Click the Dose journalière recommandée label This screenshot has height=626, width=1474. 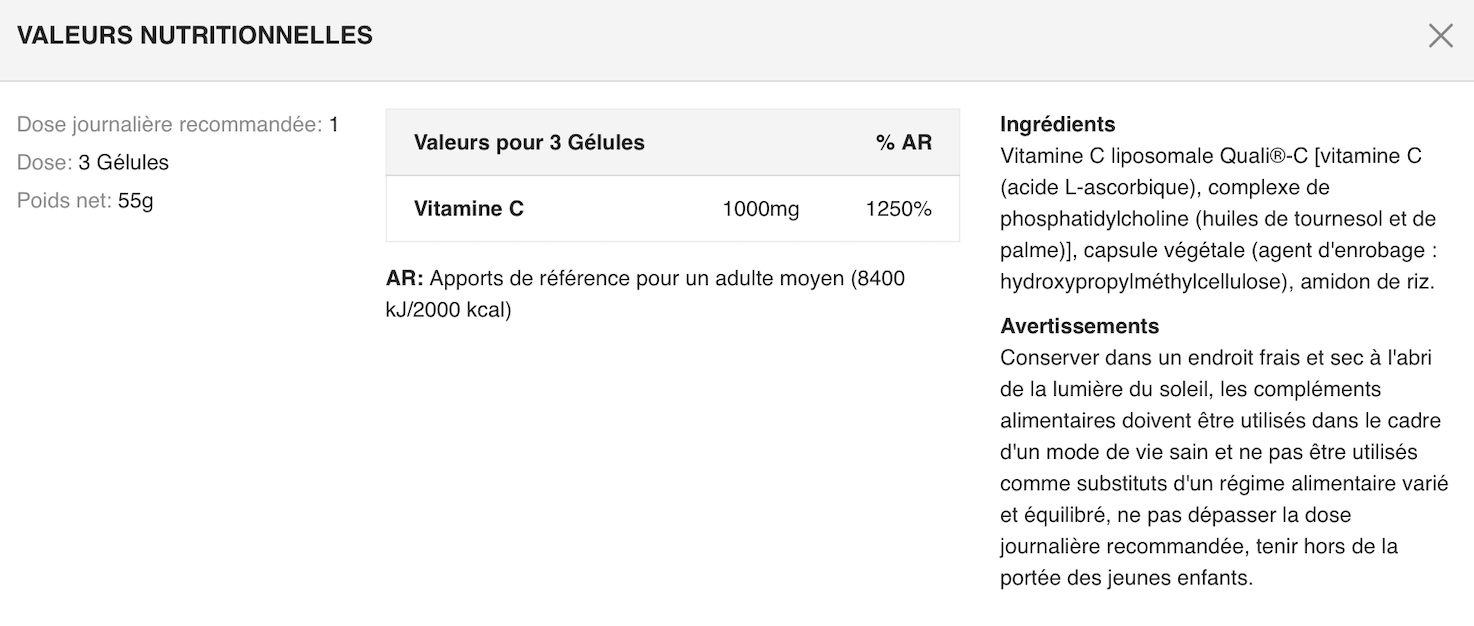(169, 125)
